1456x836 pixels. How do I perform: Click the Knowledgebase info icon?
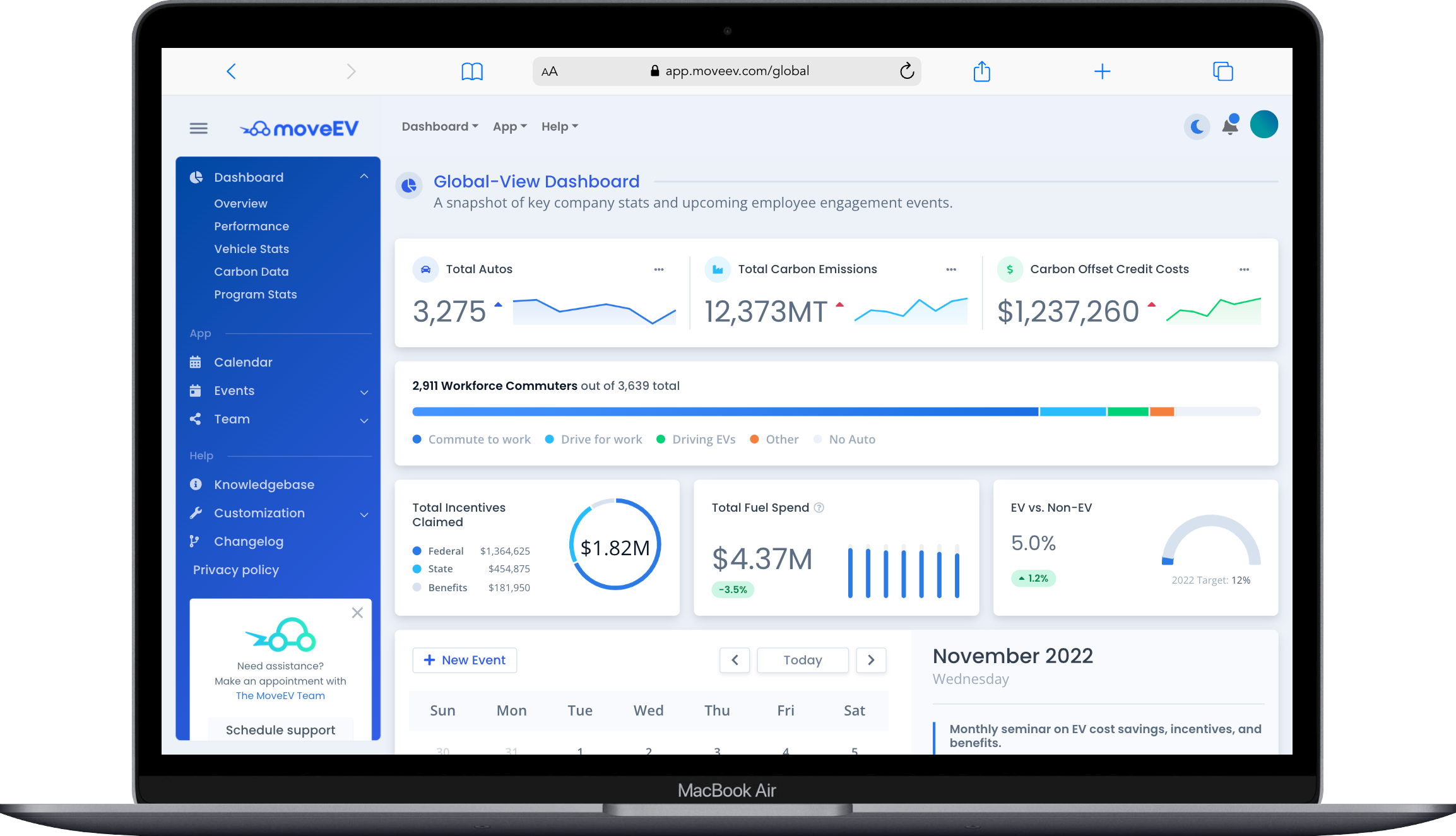click(x=196, y=484)
